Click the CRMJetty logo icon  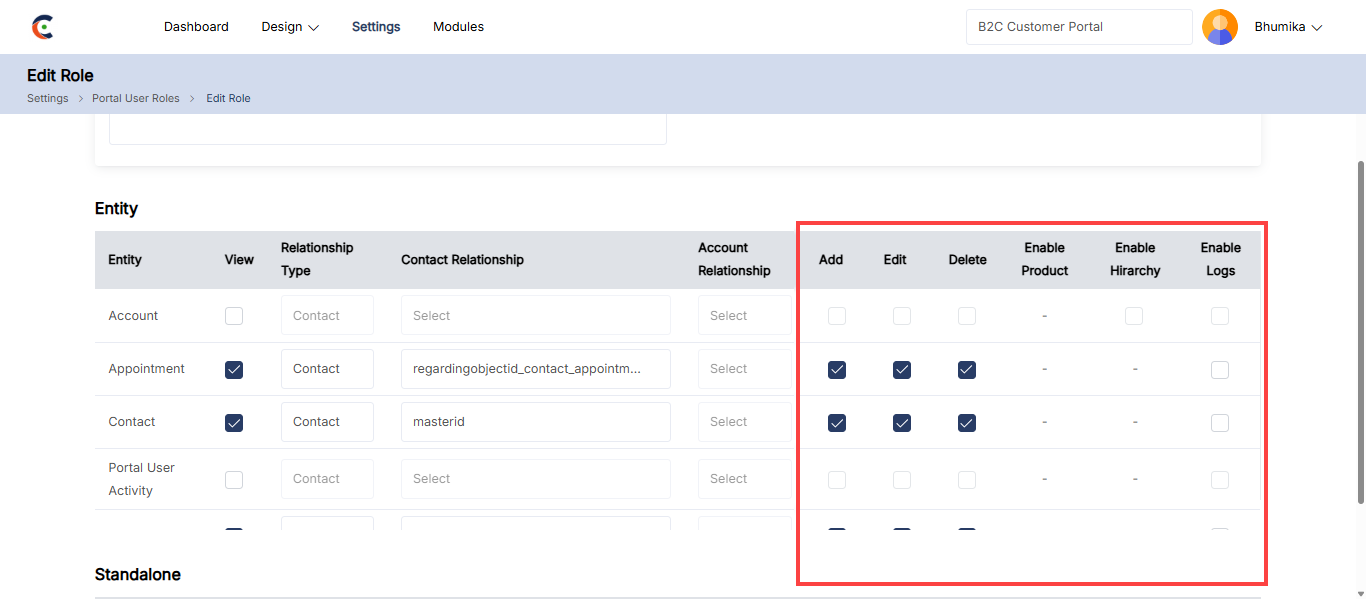tap(42, 27)
